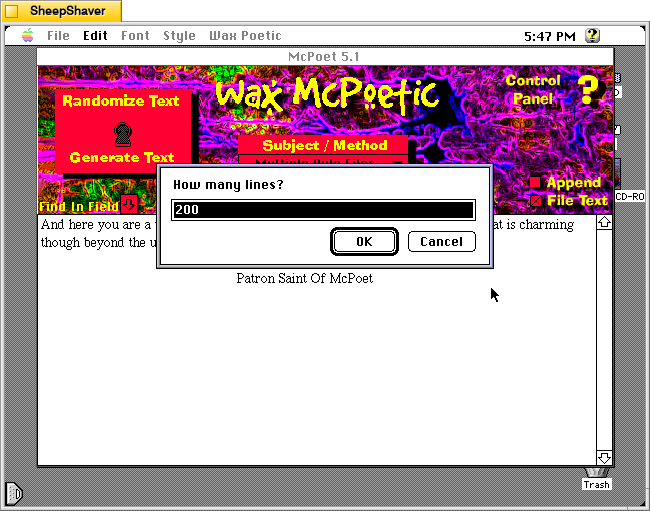This screenshot has height=511, width=650.
Task: Click the Wax McPoetic logo
Action: point(327,95)
